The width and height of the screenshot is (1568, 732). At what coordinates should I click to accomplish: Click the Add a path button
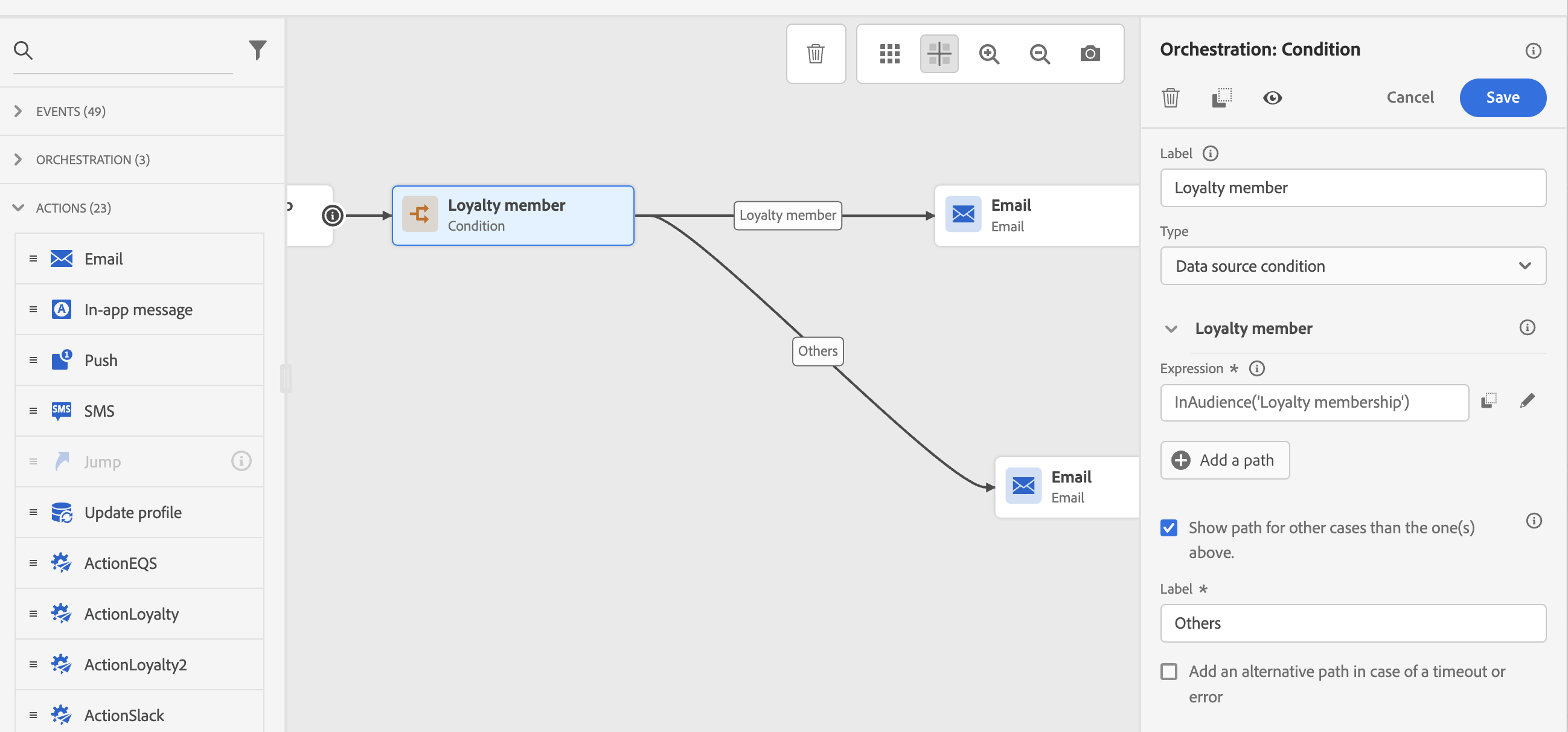[x=1224, y=460]
